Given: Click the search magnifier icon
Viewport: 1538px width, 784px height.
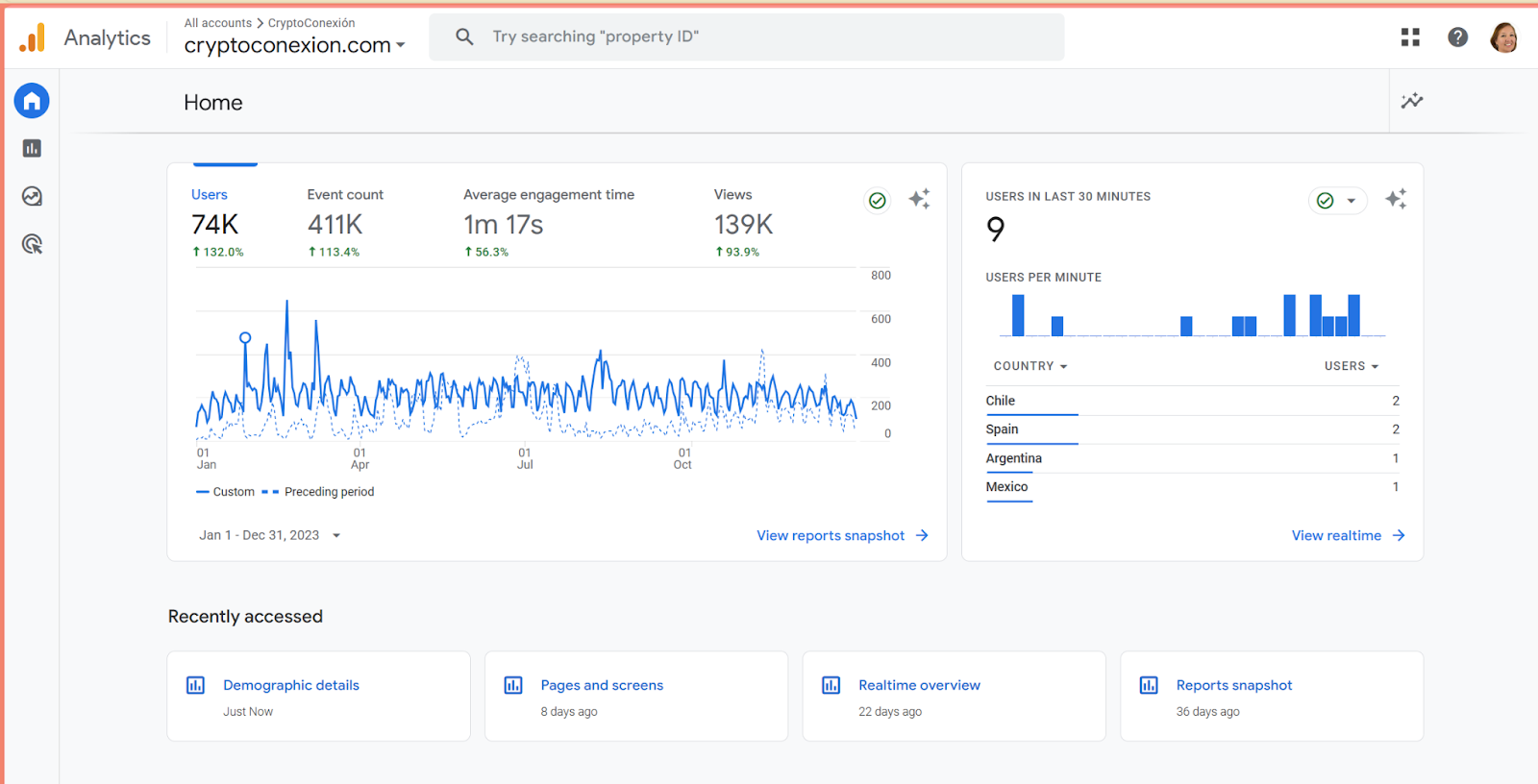Looking at the screenshot, I should pos(464,37).
